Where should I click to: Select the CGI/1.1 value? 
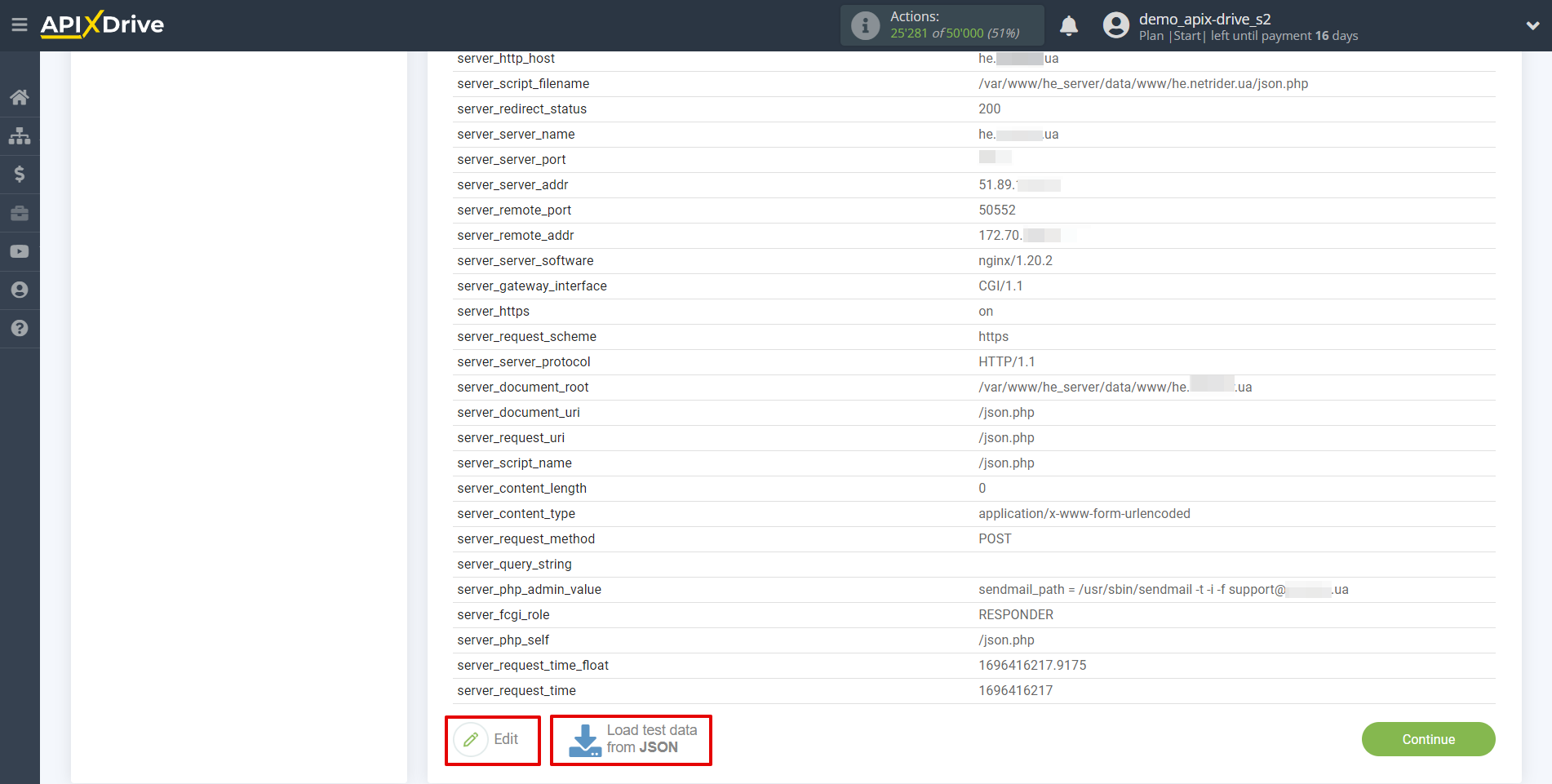point(1000,286)
